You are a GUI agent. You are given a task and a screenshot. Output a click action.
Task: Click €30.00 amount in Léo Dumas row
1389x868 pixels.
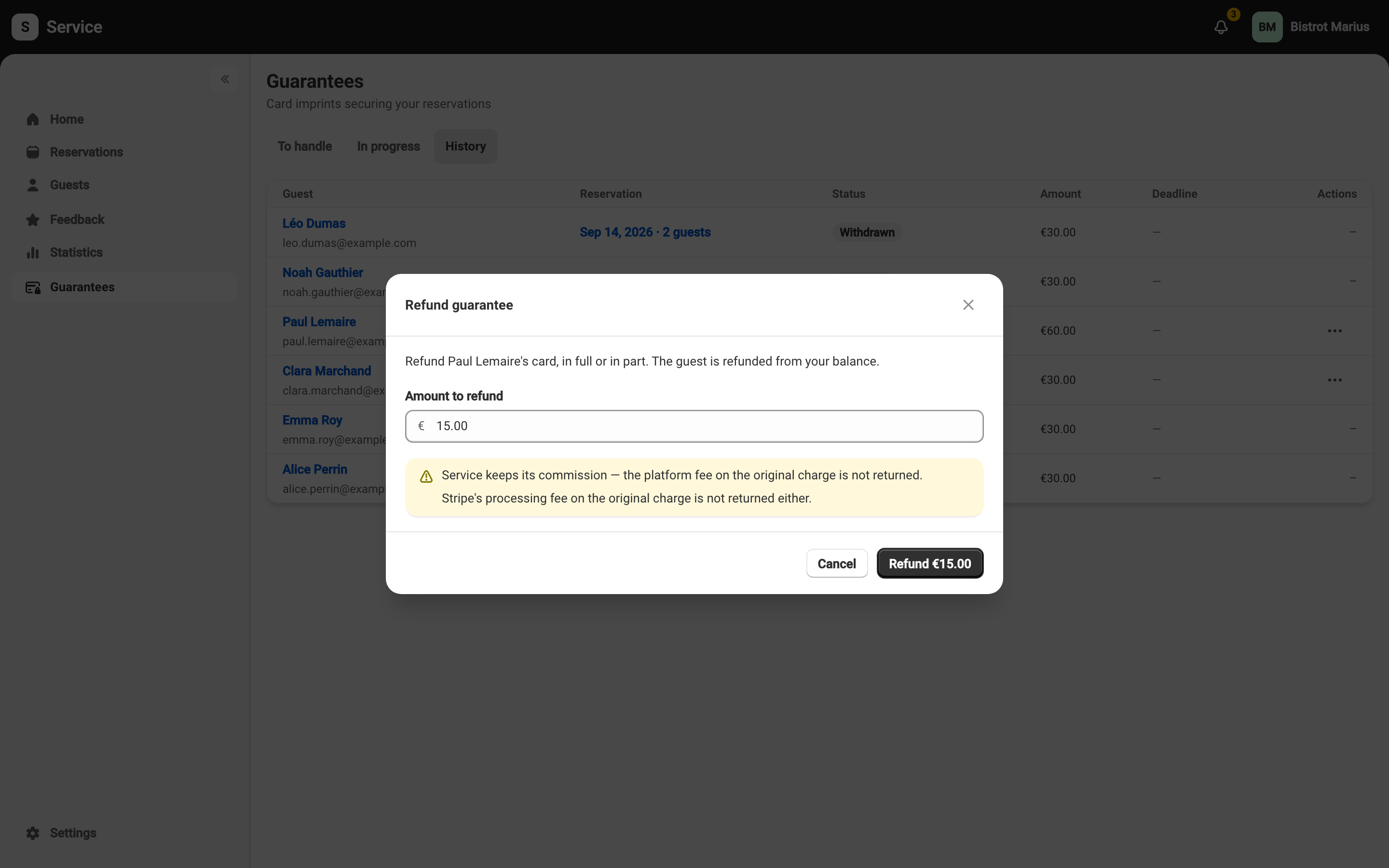(1058, 232)
